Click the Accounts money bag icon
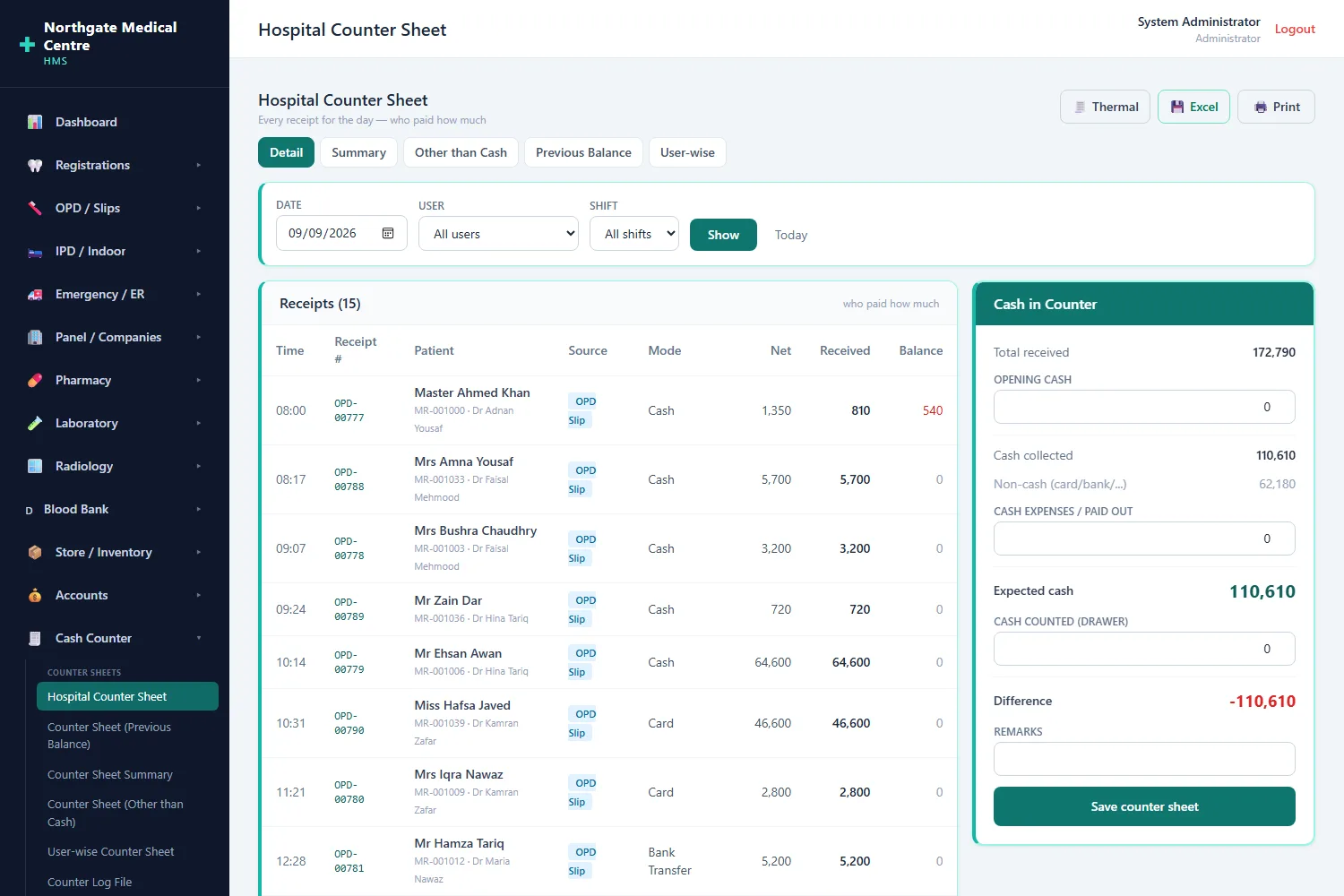Image resolution: width=1344 pixels, height=896 pixels. [35, 595]
